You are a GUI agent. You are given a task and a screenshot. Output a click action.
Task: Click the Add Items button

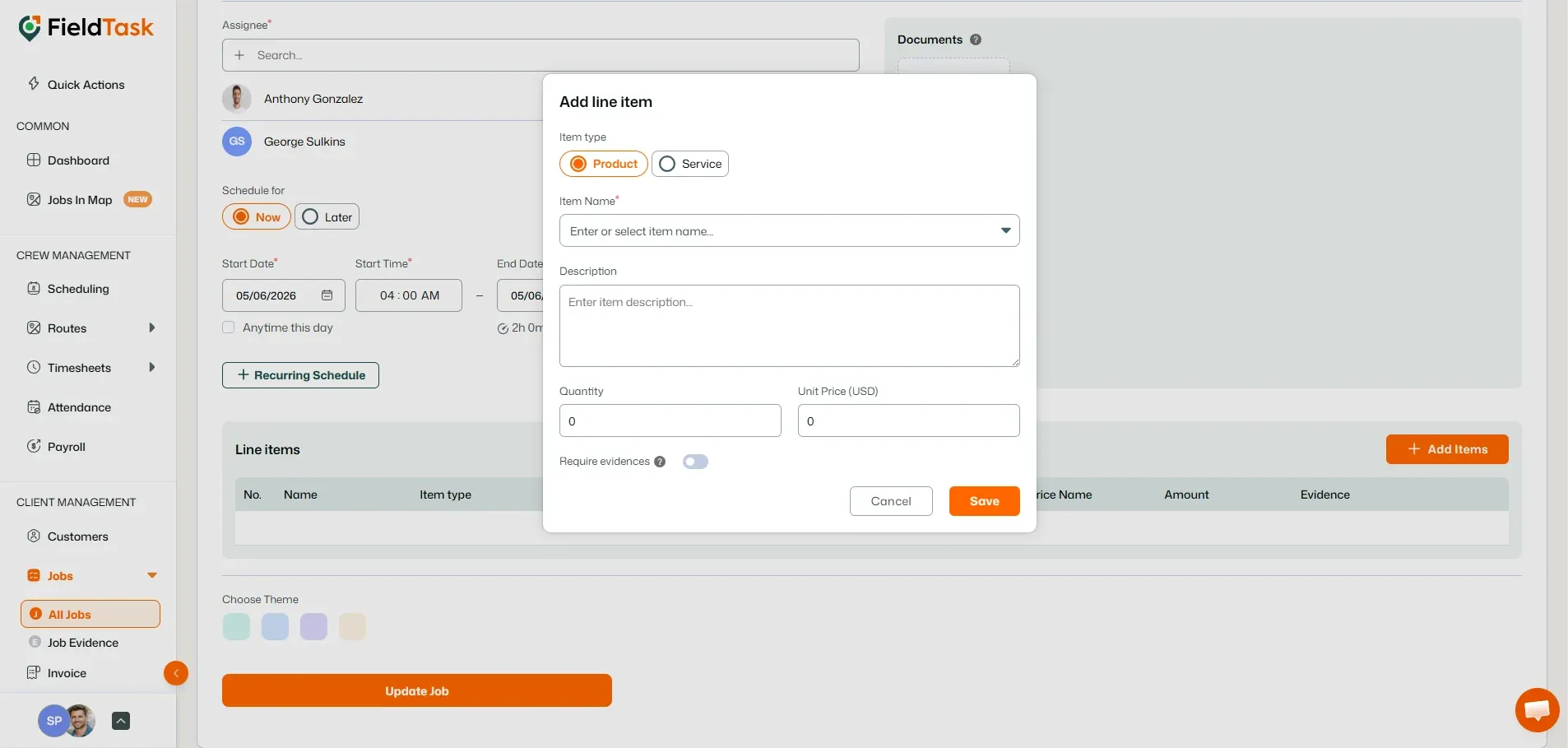1447,449
